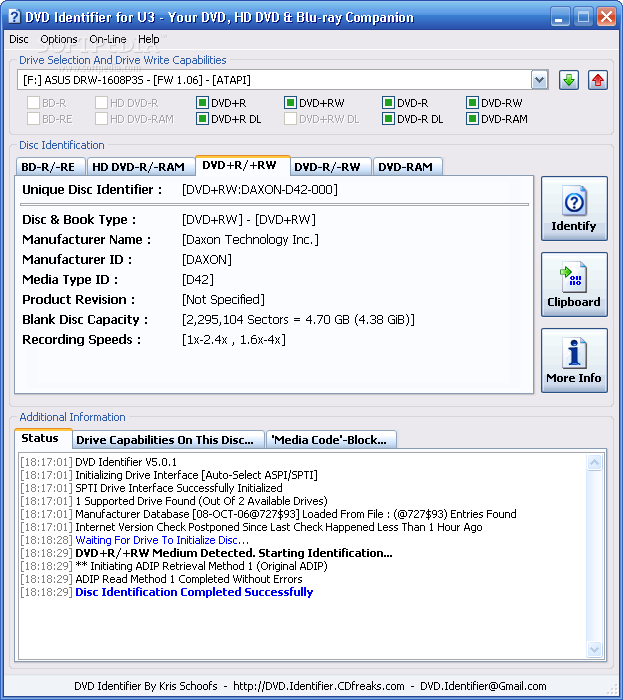
Task: Switch to the DVD-RAM disc tab
Action: pyautogui.click(x=406, y=167)
